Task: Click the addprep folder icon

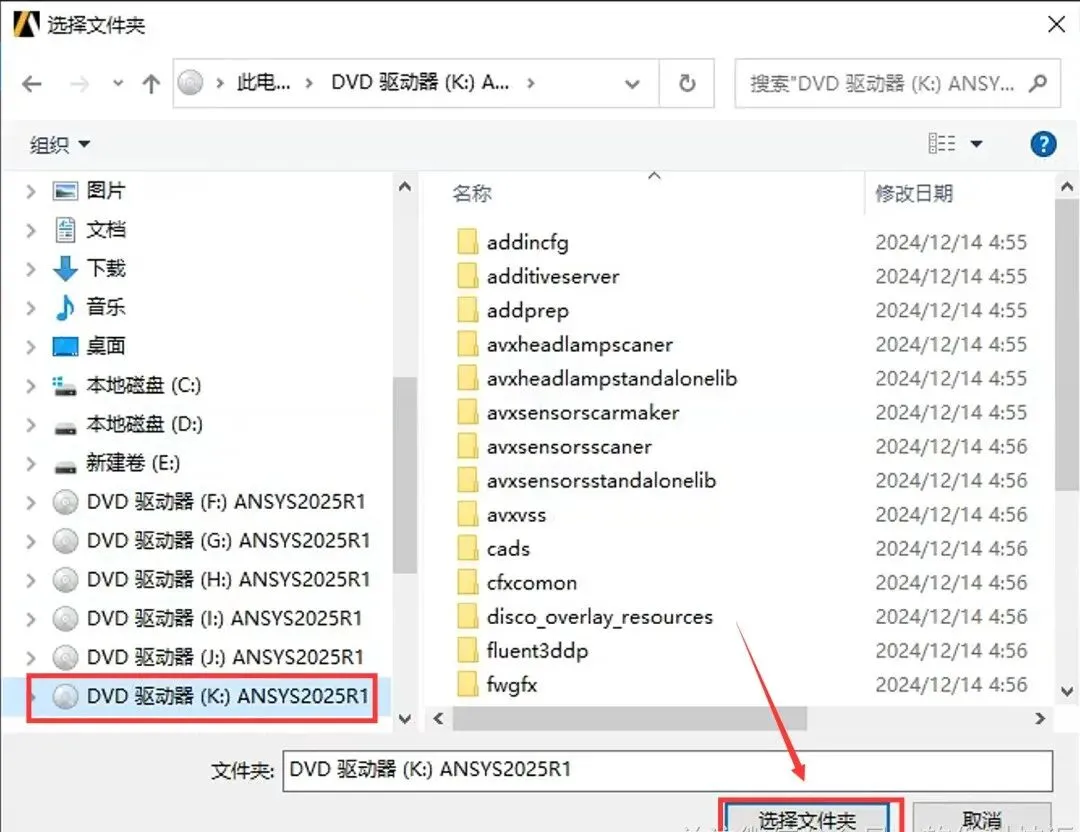Action: pos(467,310)
